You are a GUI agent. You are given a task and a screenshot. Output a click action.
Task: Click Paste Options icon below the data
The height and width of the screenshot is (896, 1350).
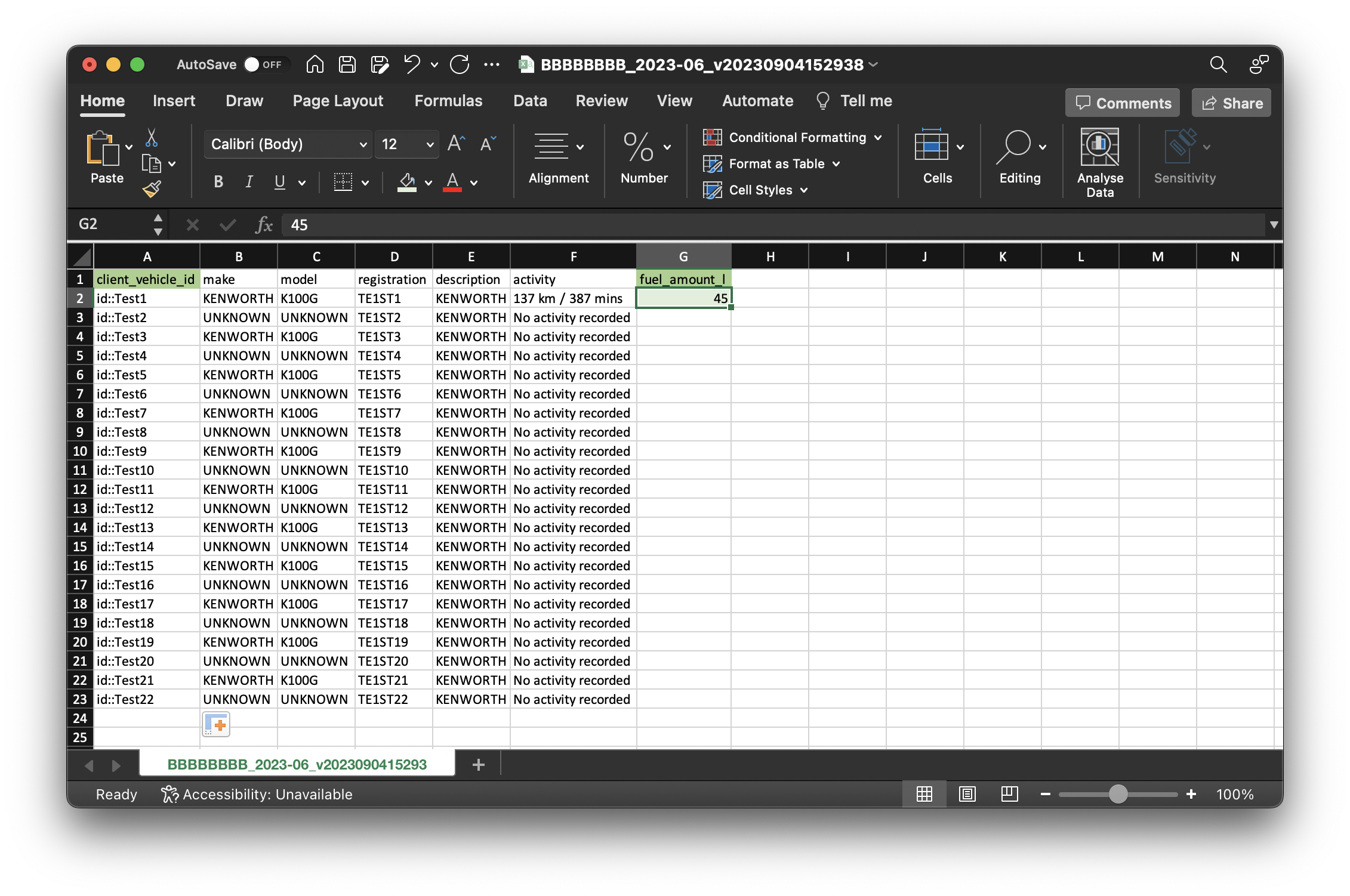pos(216,724)
